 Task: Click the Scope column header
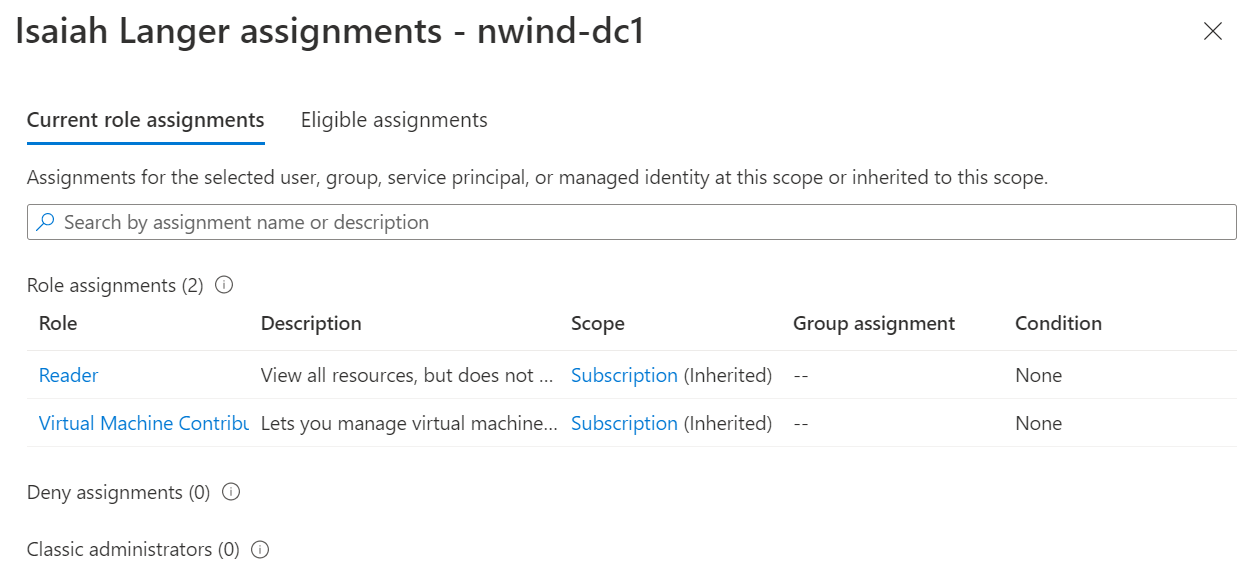[x=598, y=323]
